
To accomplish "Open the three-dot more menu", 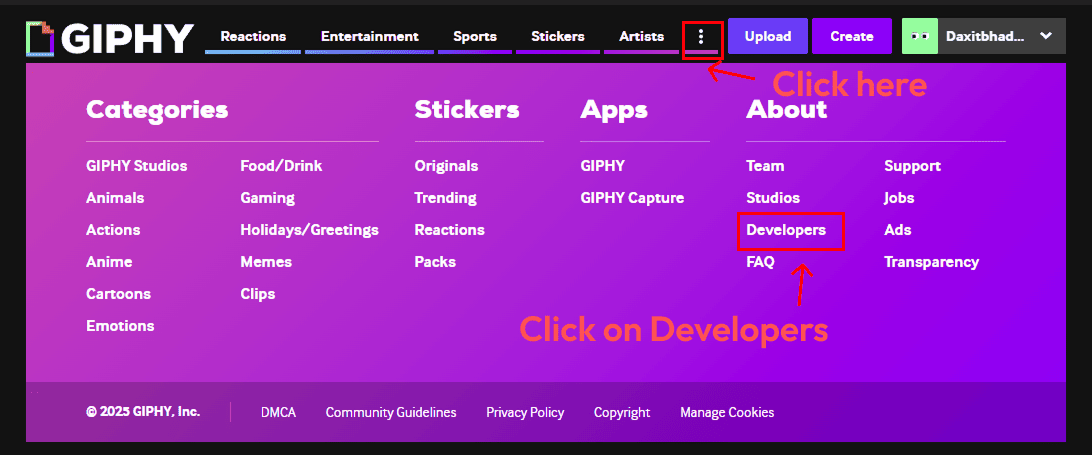I will tap(702, 37).
